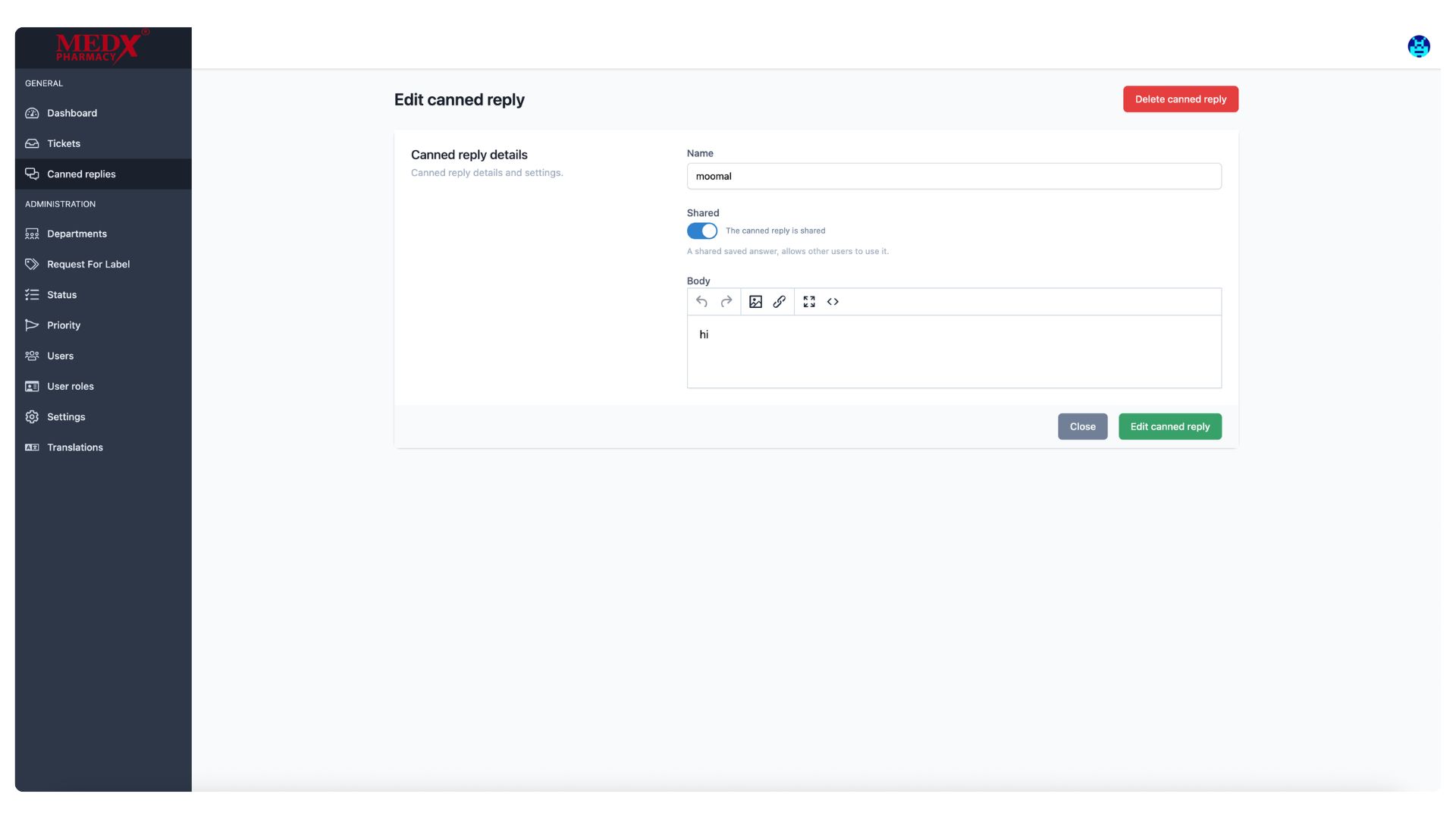Click the MEDX Pharmacy logo
Image resolution: width=1456 pixels, height=819 pixels.
point(102,47)
